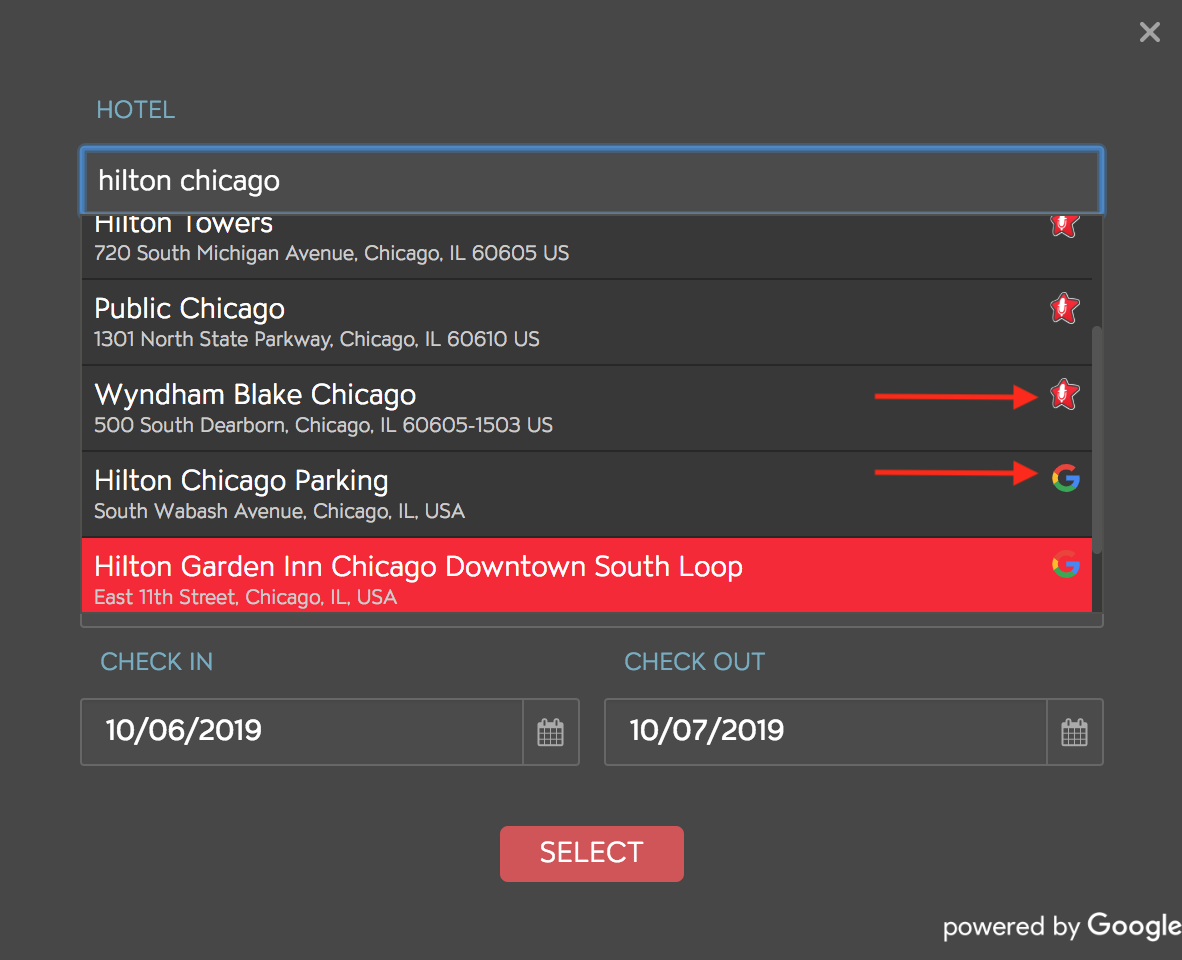Click address South Wabash Avenue, Chicago

pos(279,511)
